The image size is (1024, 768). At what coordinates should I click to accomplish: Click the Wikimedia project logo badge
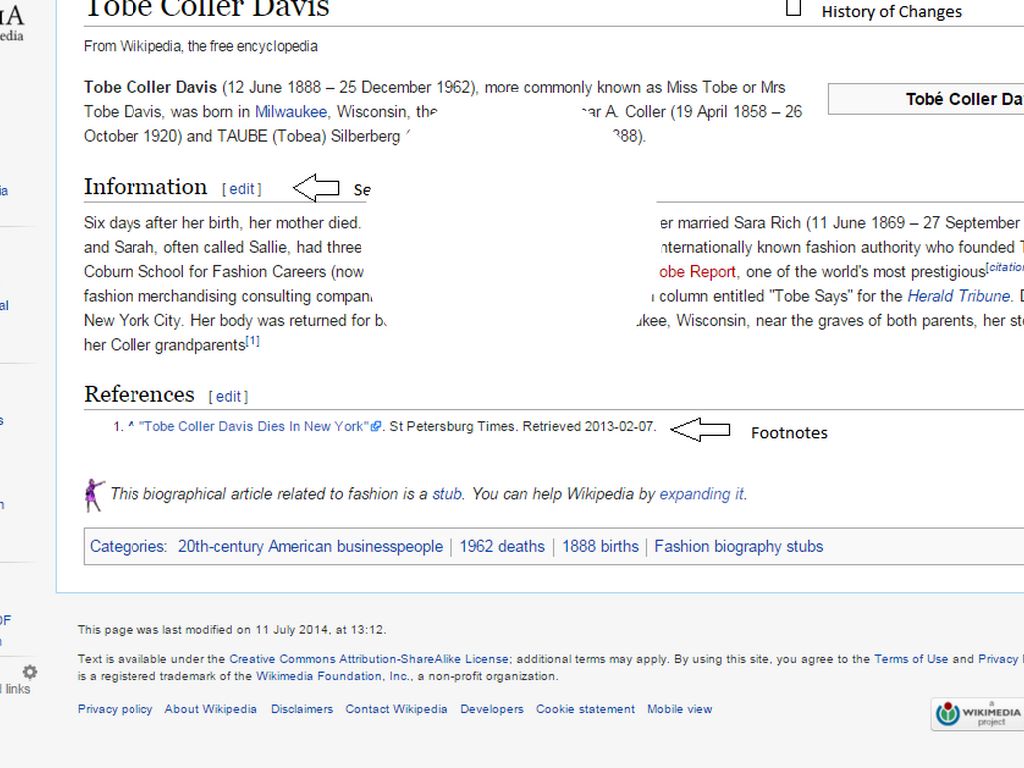pyautogui.click(x=977, y=713)
